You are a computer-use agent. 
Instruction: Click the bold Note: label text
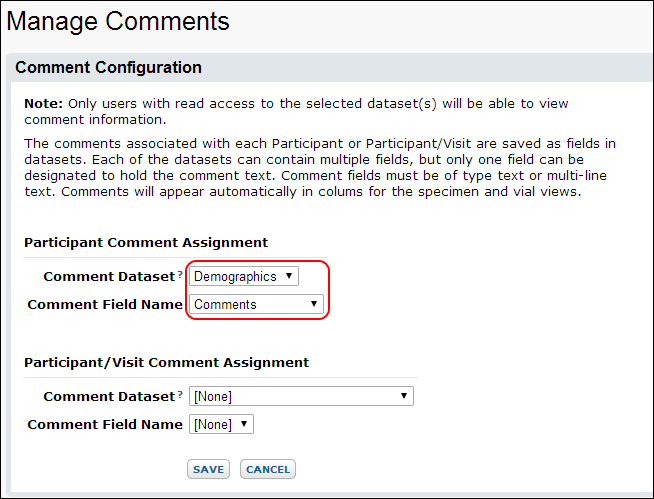43,103
